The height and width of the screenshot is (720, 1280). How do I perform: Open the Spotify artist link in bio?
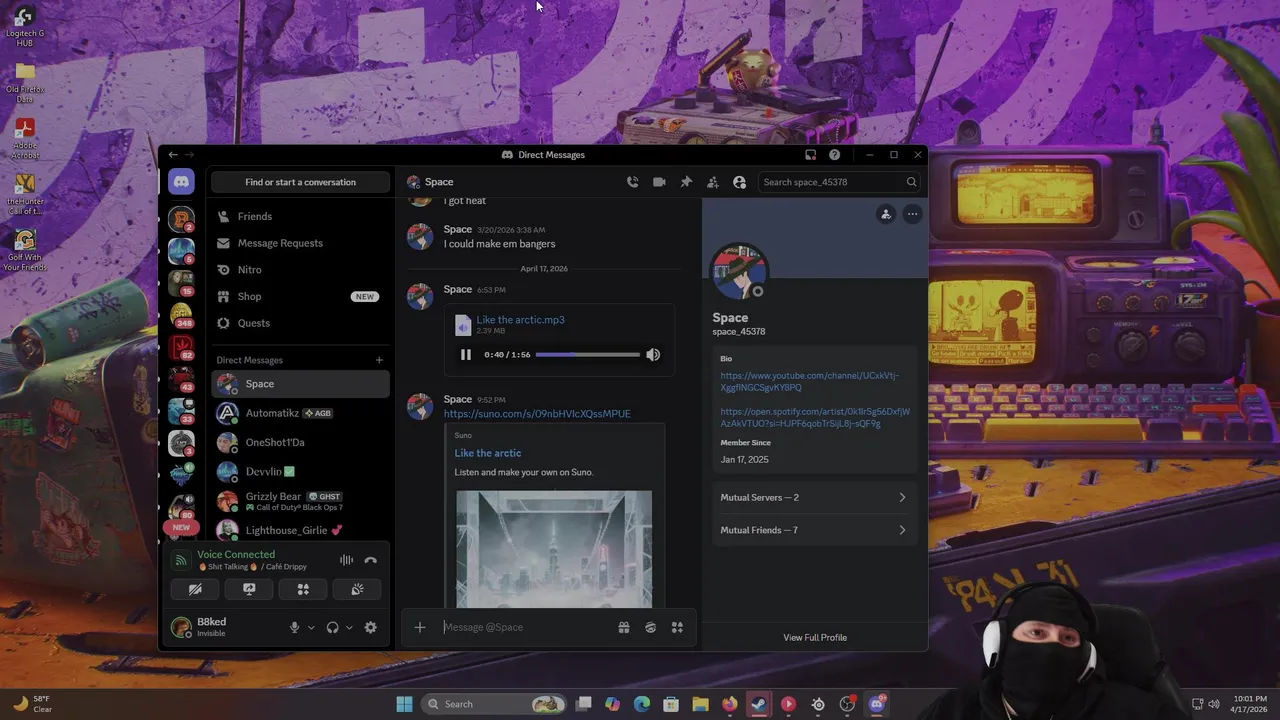click(x=815, y=417)
